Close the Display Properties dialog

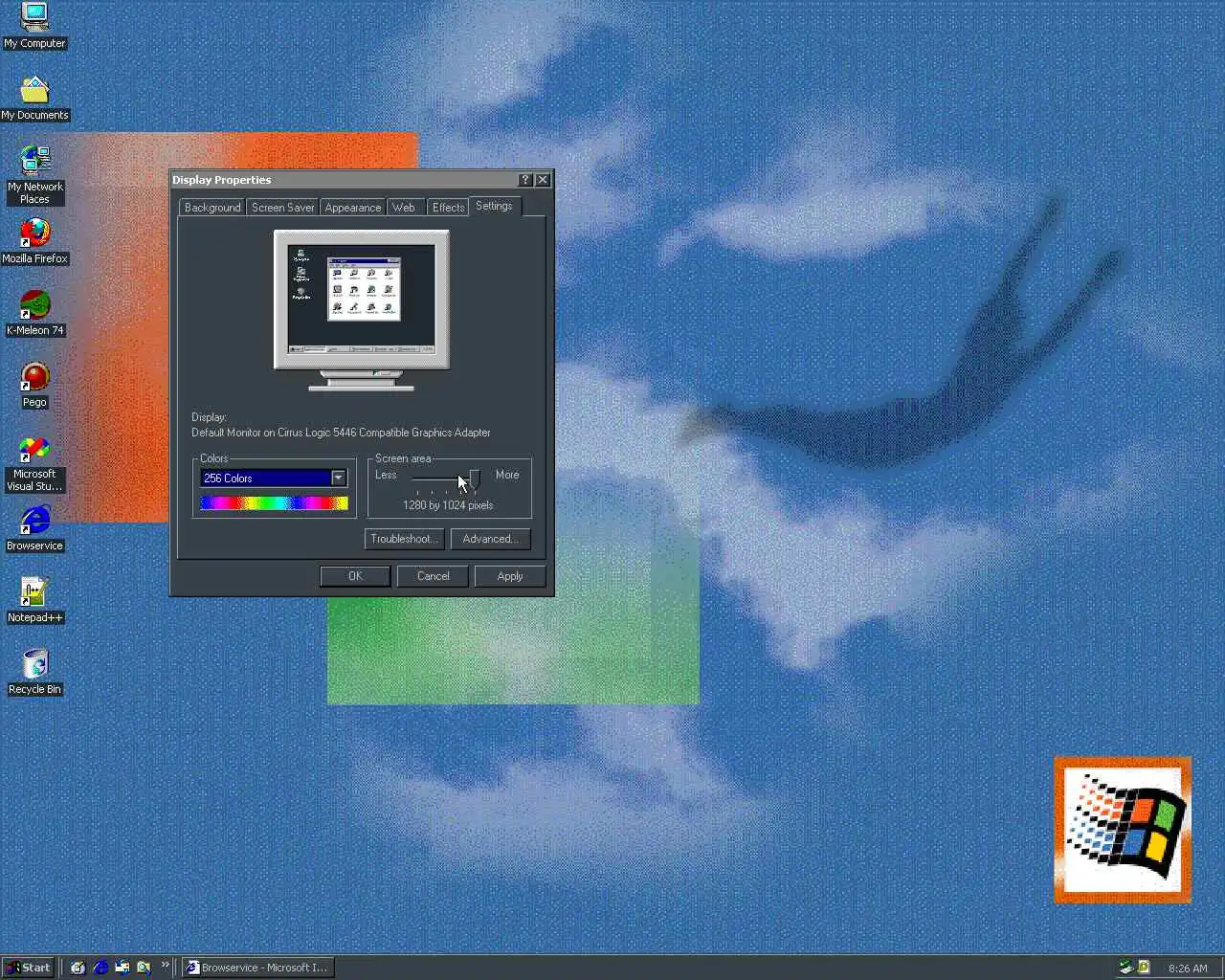tap(543, 180)
